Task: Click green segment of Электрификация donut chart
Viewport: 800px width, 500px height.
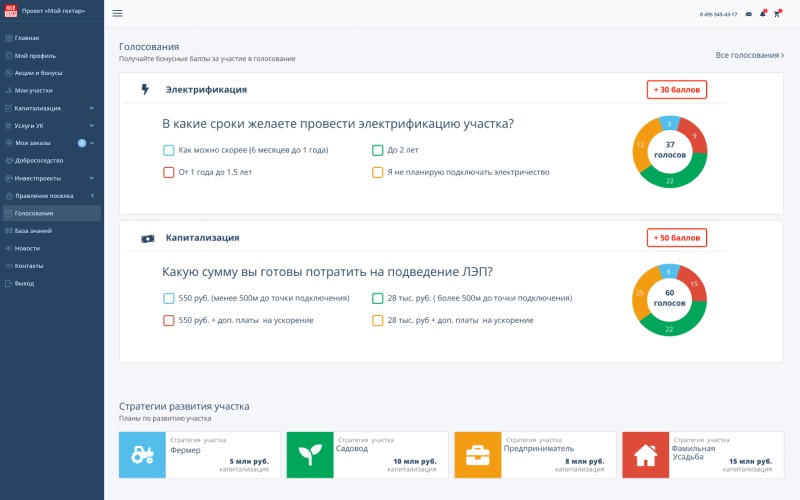Action: point(670,180)
